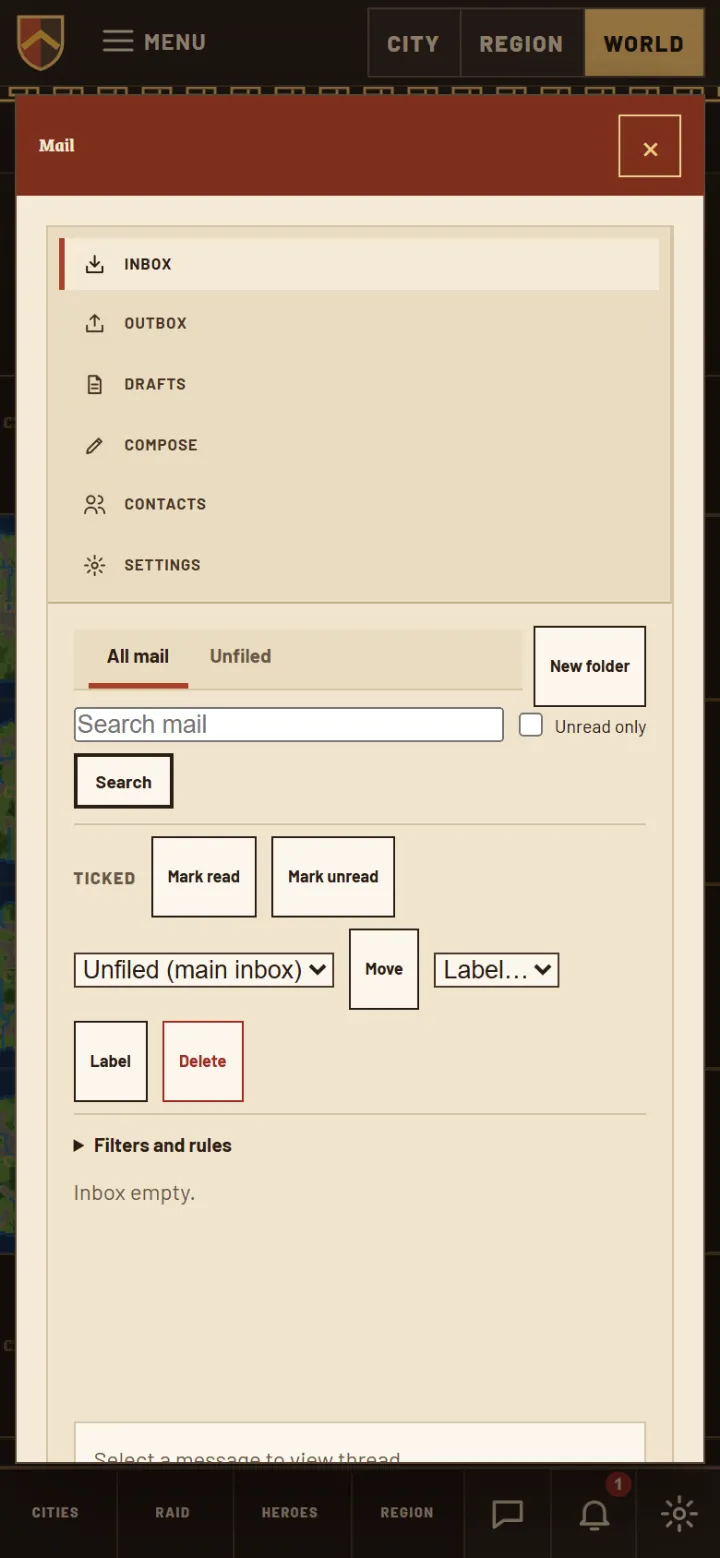Open REGION in bottom navigation
720x1558 pixels.
[407, 1513]
